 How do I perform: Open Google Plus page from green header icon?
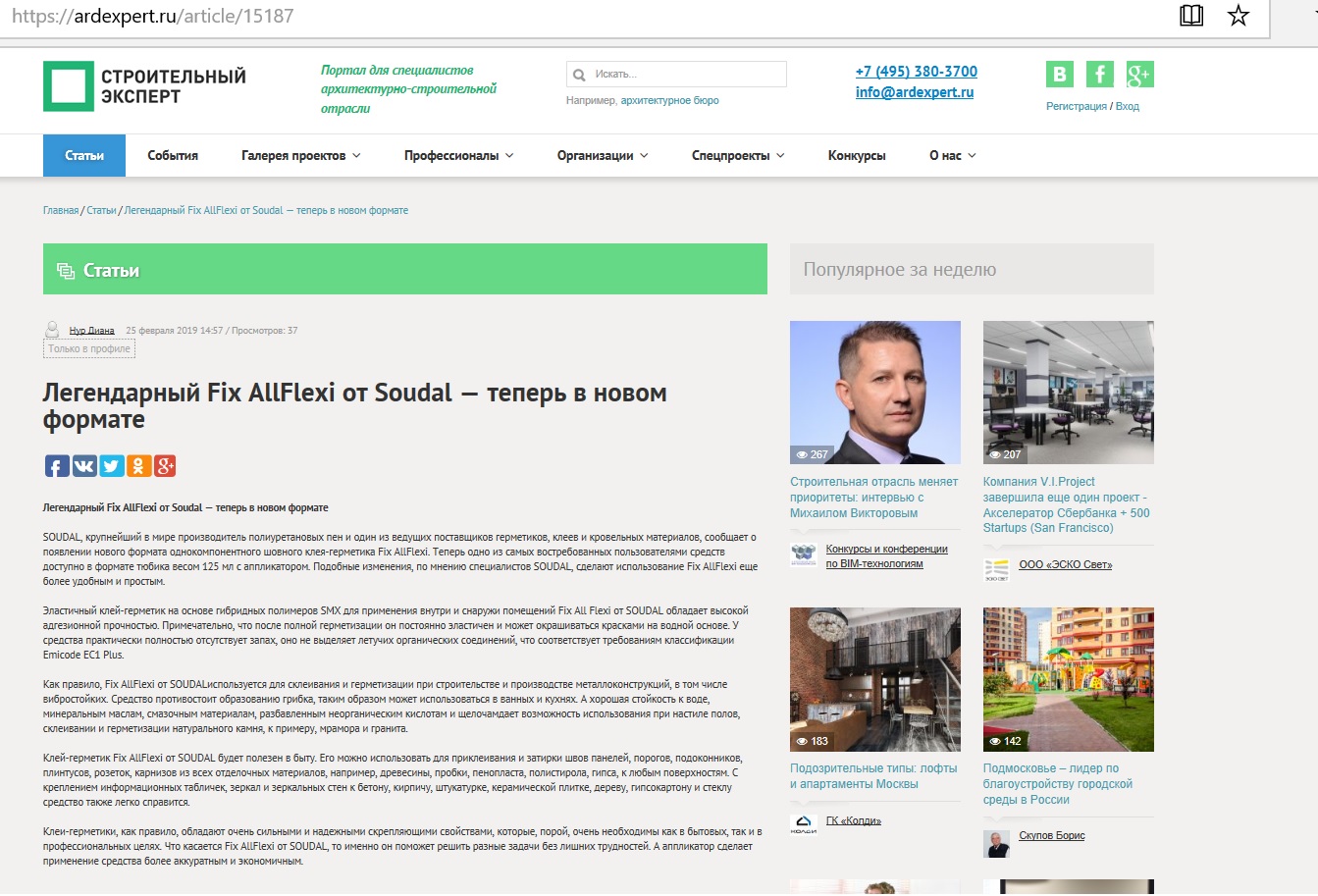pos(1139,75)
